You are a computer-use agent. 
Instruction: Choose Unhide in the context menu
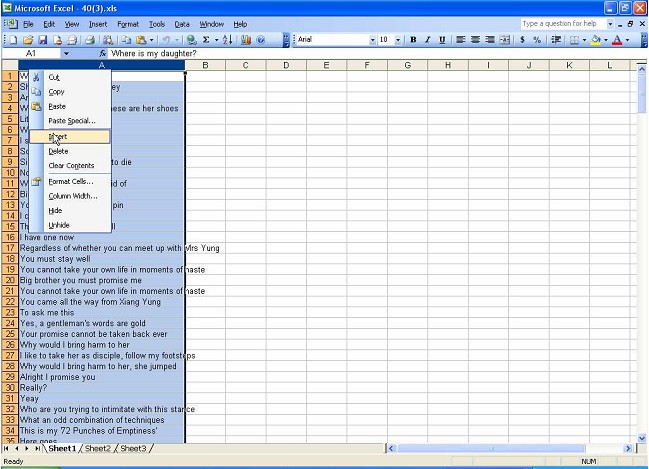pos(70,225)
